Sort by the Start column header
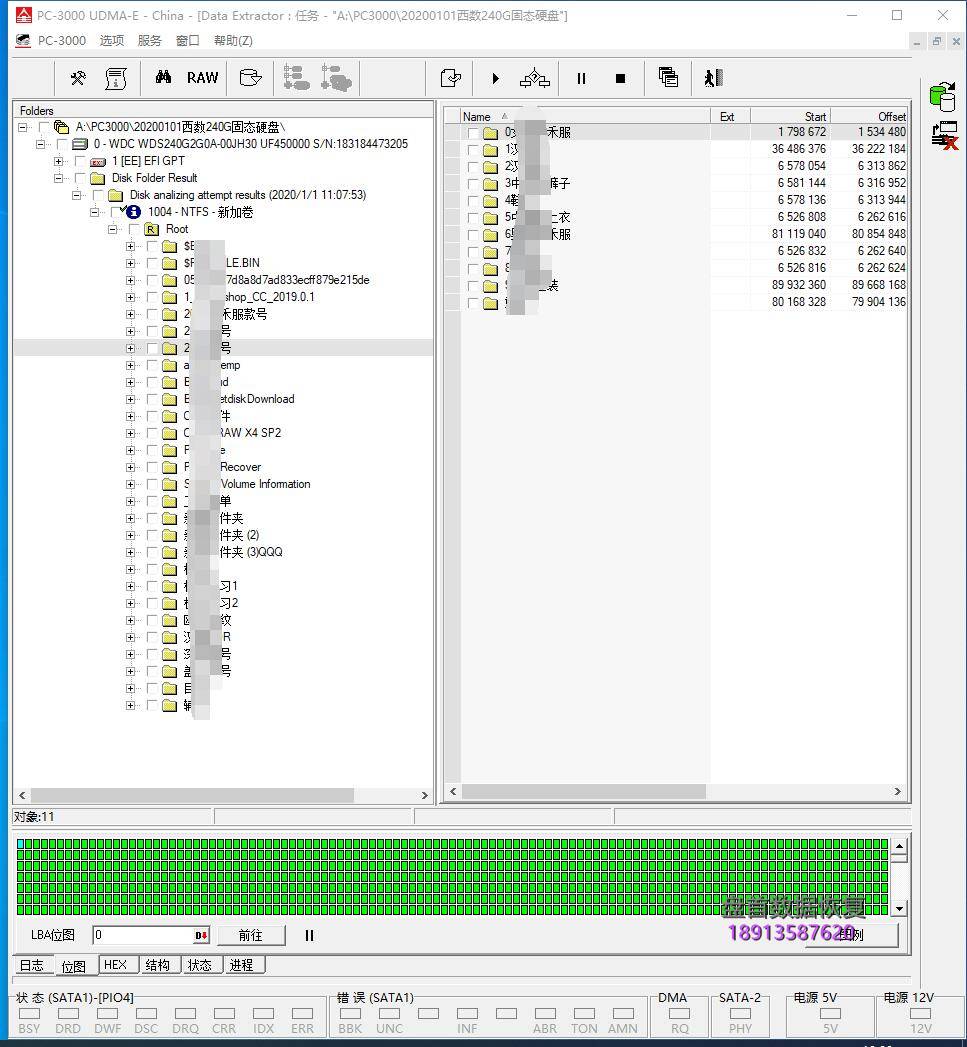 point(790,116)
